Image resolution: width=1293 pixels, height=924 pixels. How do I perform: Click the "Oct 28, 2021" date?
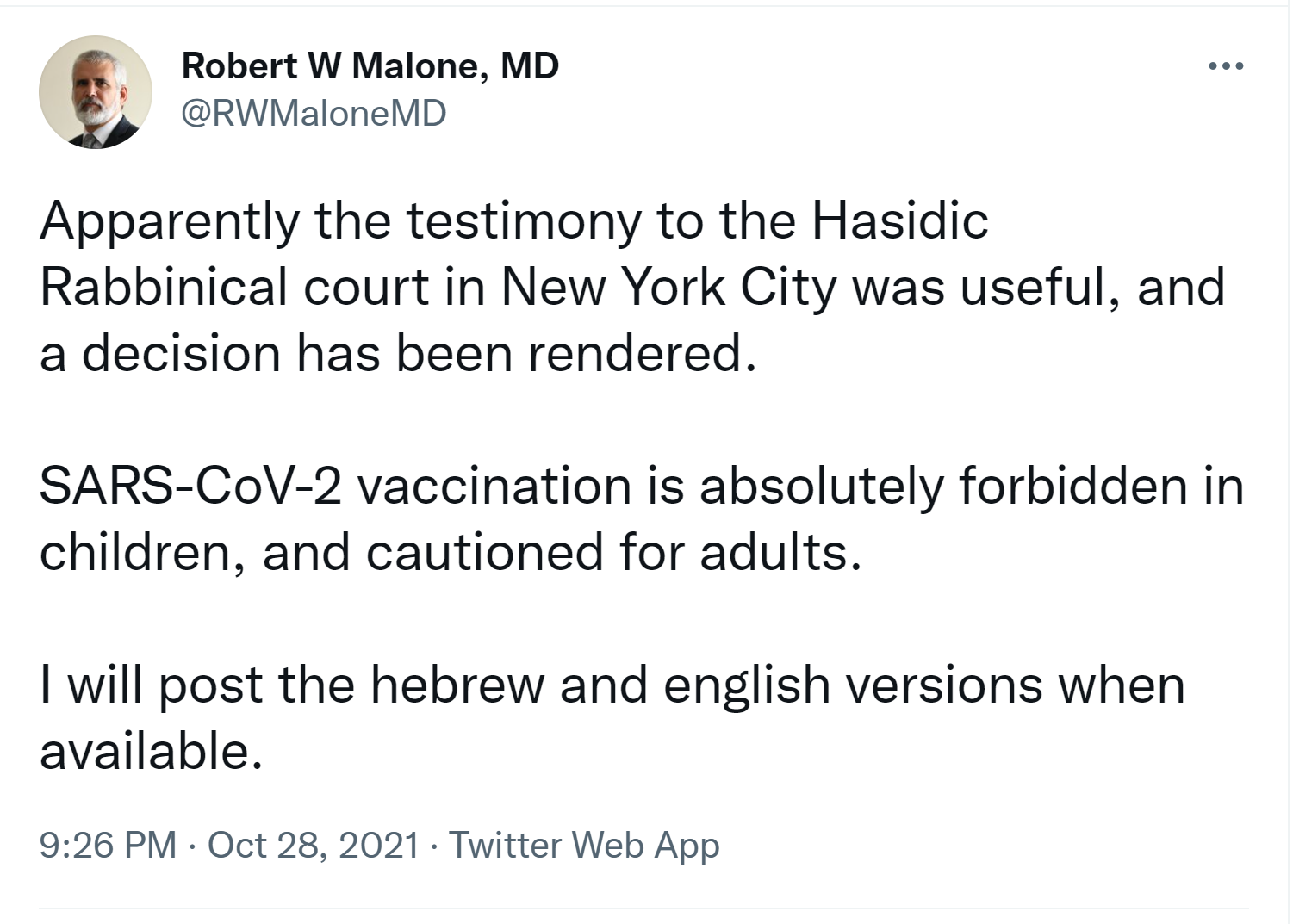[314, 845]
